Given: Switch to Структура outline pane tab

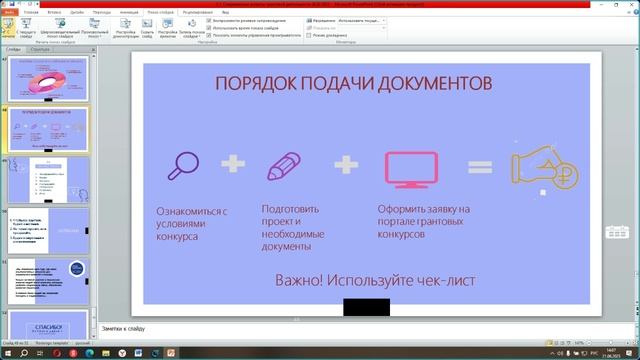Looking at the screenshot, I should pyautogui.click(x=40, y=49).
